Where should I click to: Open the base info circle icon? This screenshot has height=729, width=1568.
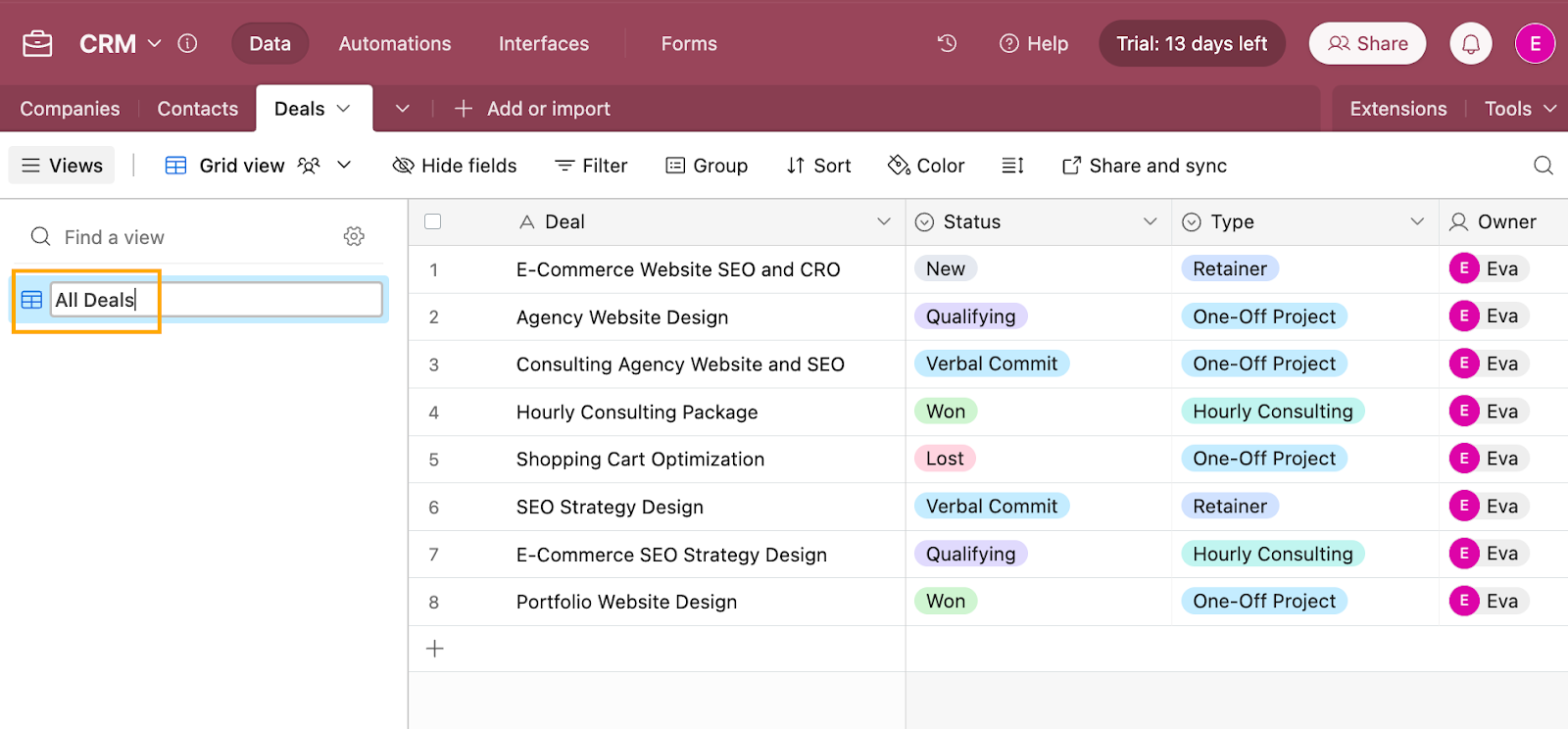tap(187, 43)
